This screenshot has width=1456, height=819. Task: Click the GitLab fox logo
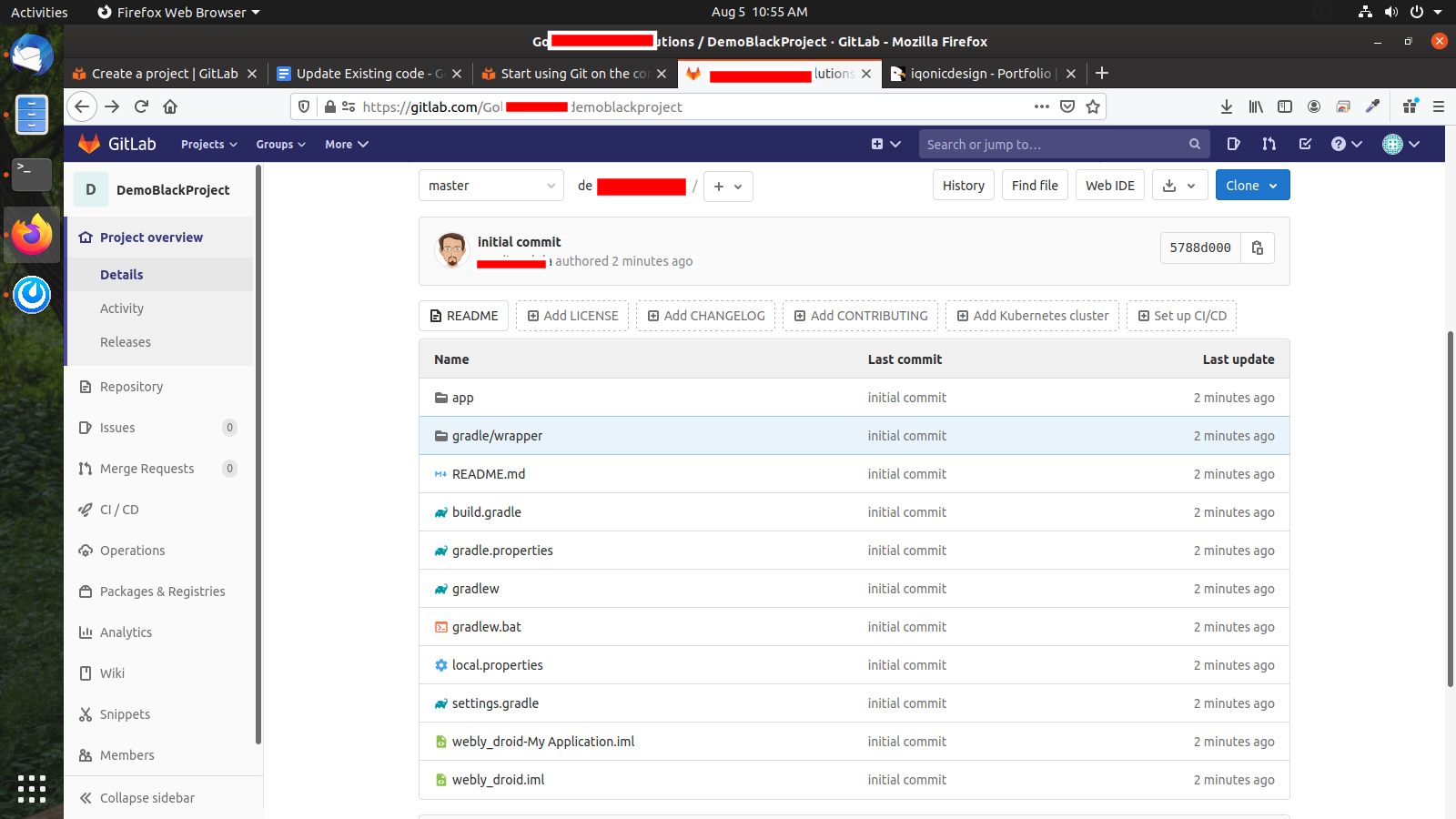89,144
